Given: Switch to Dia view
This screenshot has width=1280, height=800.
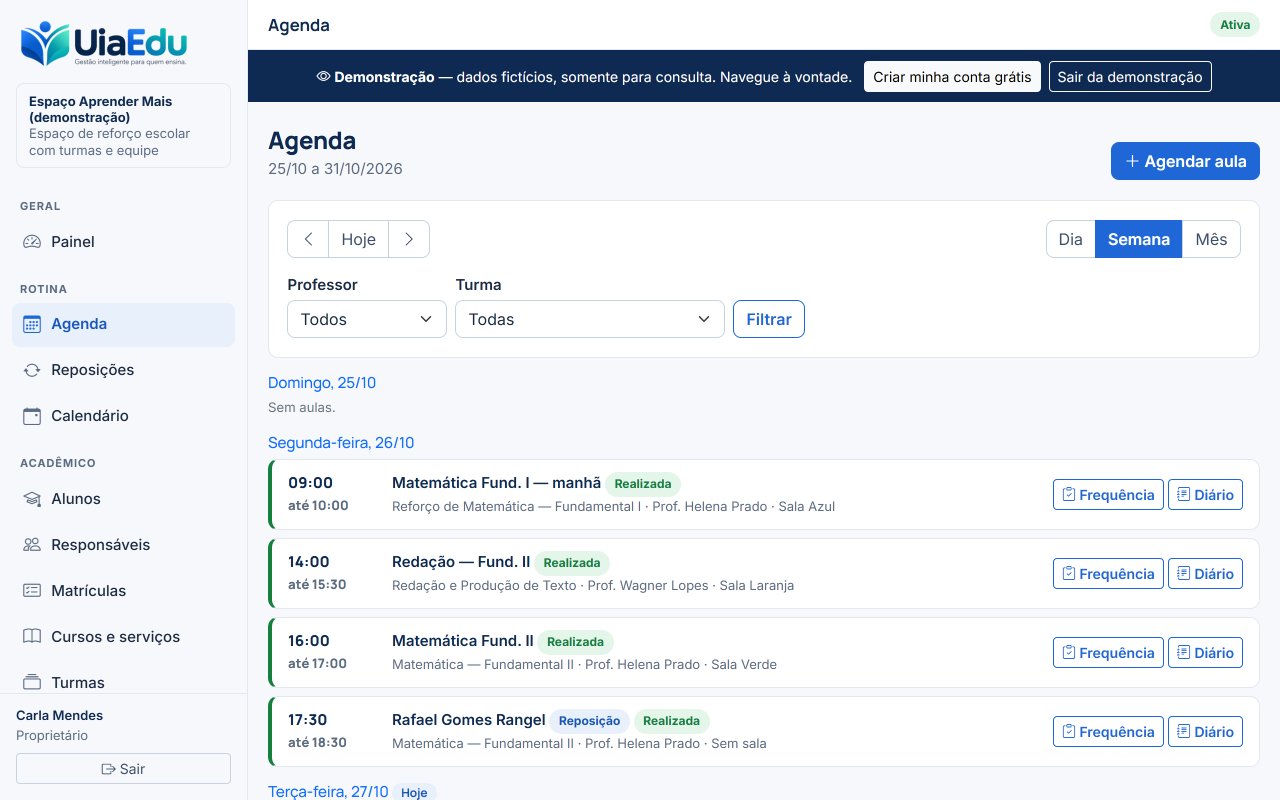Looking at the screenshot, I should [1070, 239].
